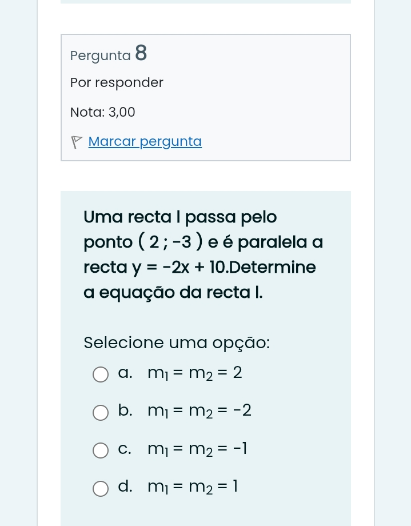The width and height of the screenshot is (411, 526).
Task: Click the Pergunta heading label
Action: 100,56
